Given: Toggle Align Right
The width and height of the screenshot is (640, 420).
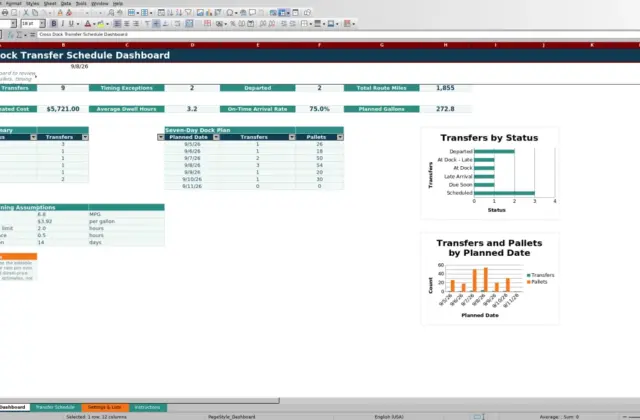Looking at the screenshot, I should point(136,24).
